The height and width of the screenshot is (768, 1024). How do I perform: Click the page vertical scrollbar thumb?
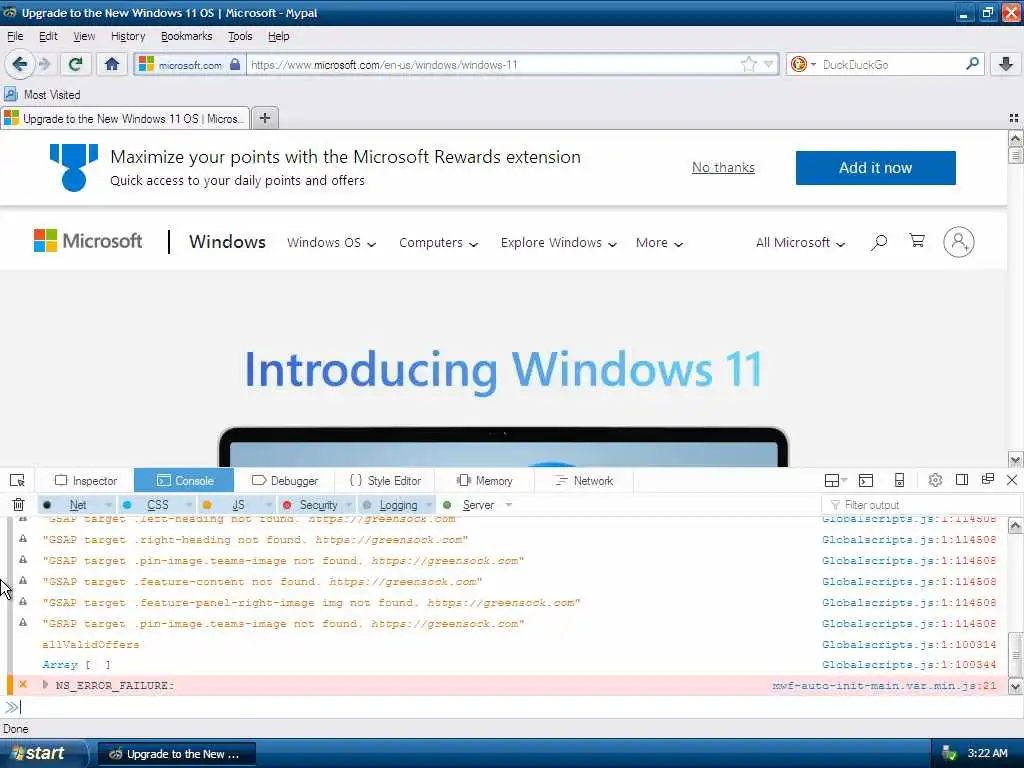tap(1014, 155)
